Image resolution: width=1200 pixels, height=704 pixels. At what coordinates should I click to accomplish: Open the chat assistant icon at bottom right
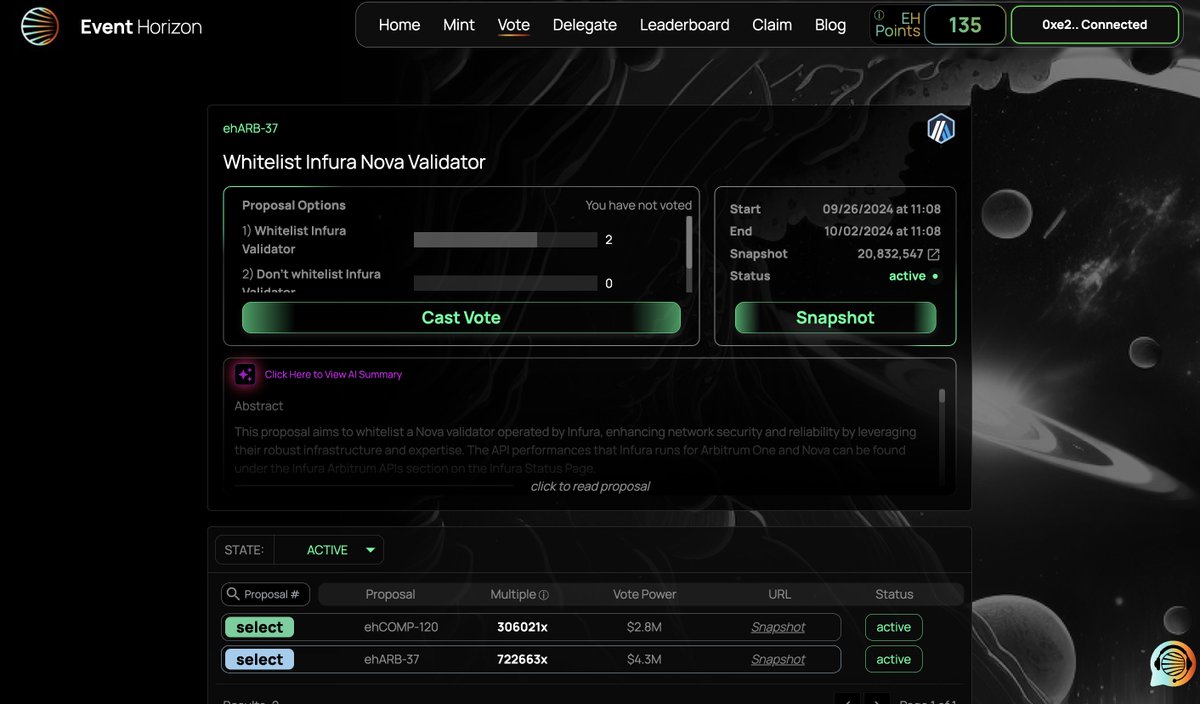(1172, 664)
